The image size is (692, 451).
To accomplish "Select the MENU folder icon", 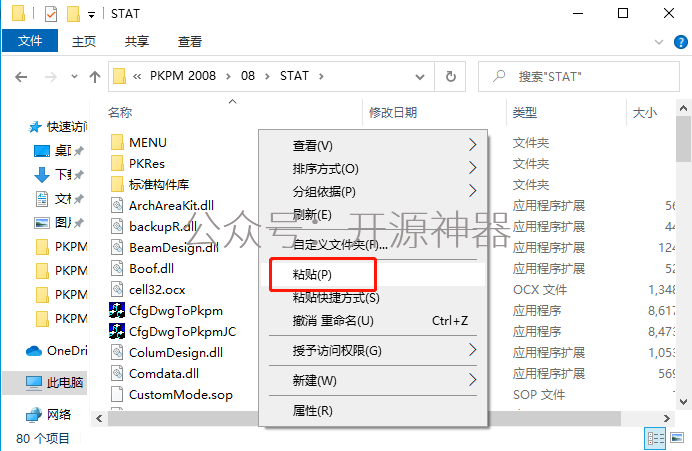I will [x=117, y=143].
